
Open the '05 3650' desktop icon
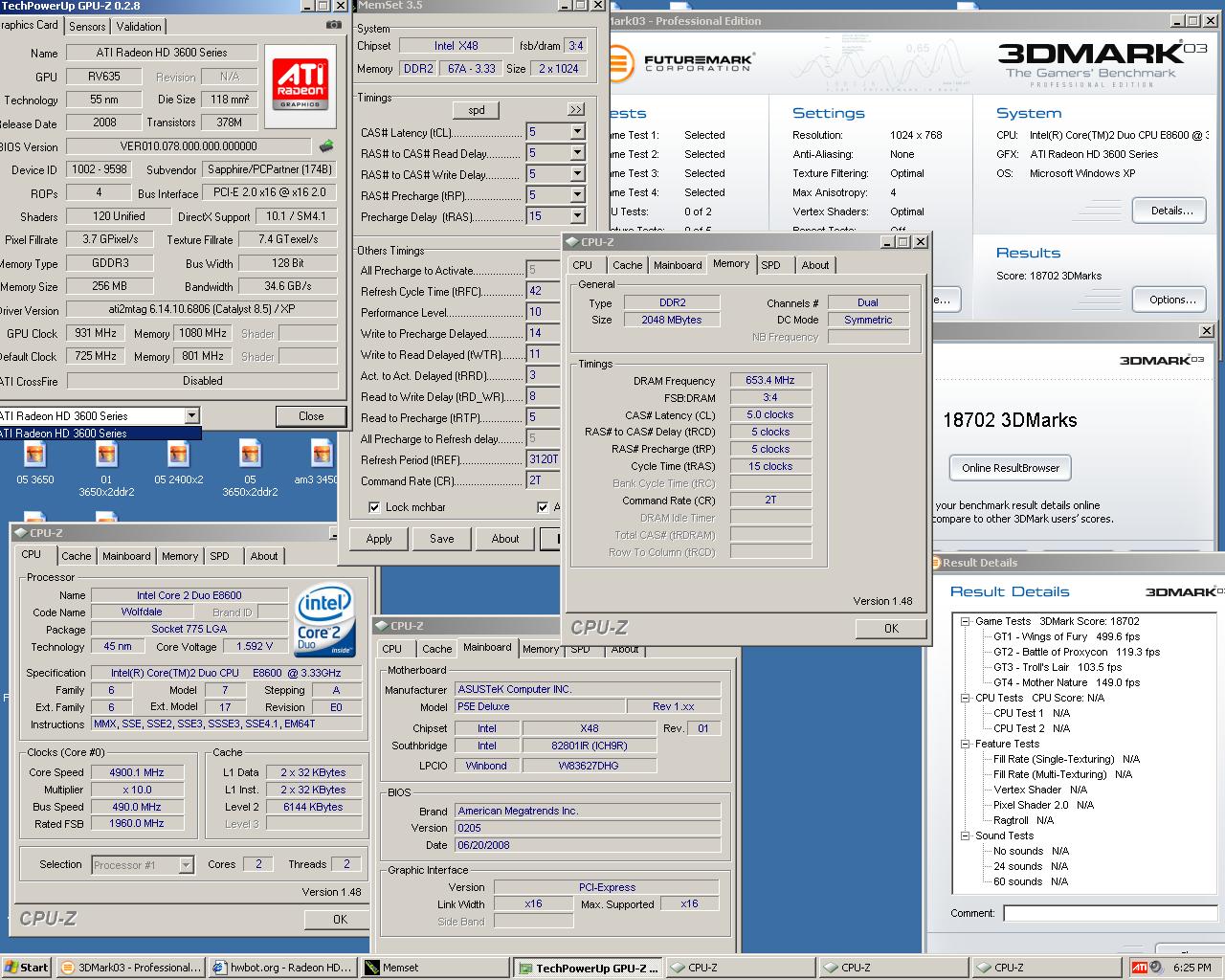(35, 462)
